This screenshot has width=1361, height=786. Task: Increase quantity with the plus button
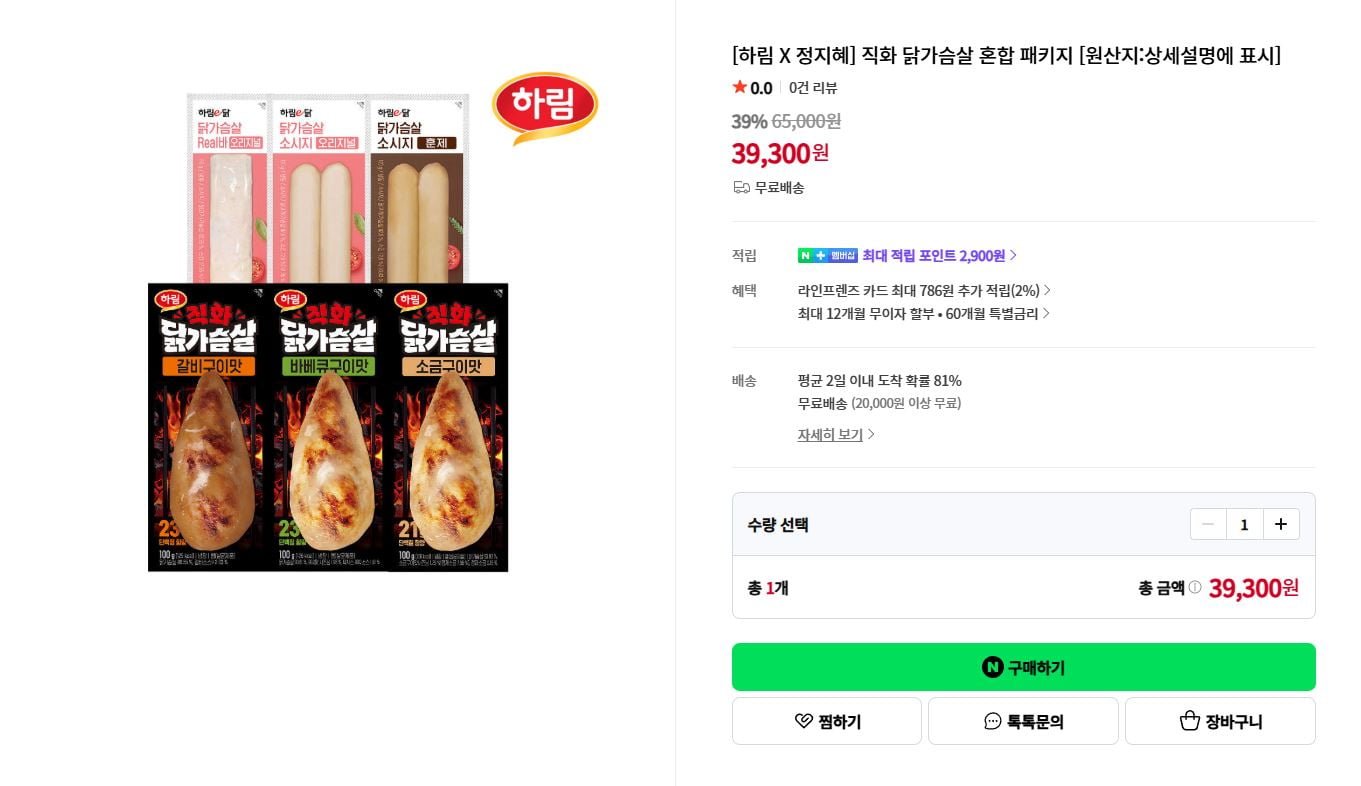pos(1281,524)
